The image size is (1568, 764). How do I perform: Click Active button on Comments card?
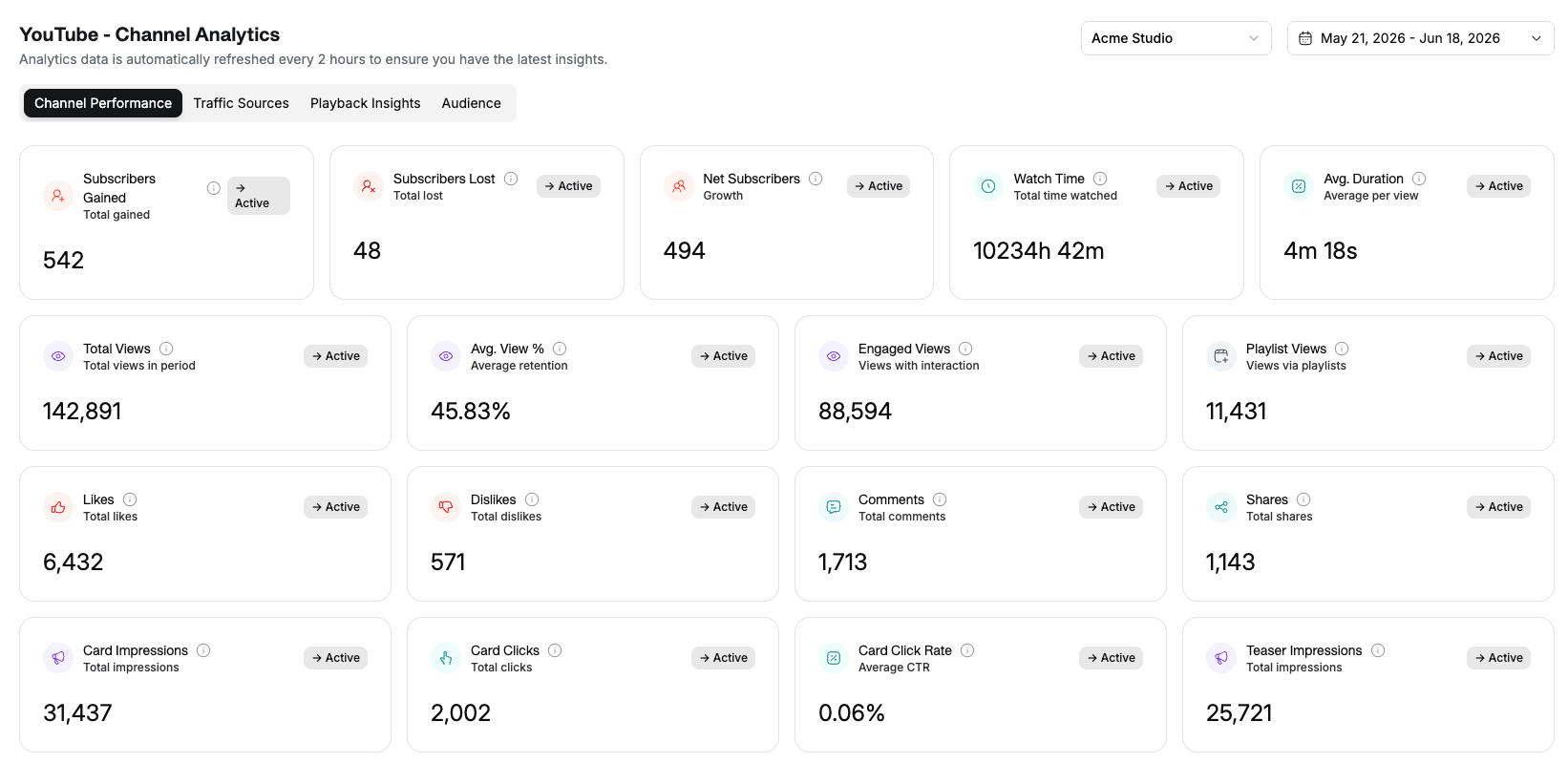click(x=1111, y=507)
